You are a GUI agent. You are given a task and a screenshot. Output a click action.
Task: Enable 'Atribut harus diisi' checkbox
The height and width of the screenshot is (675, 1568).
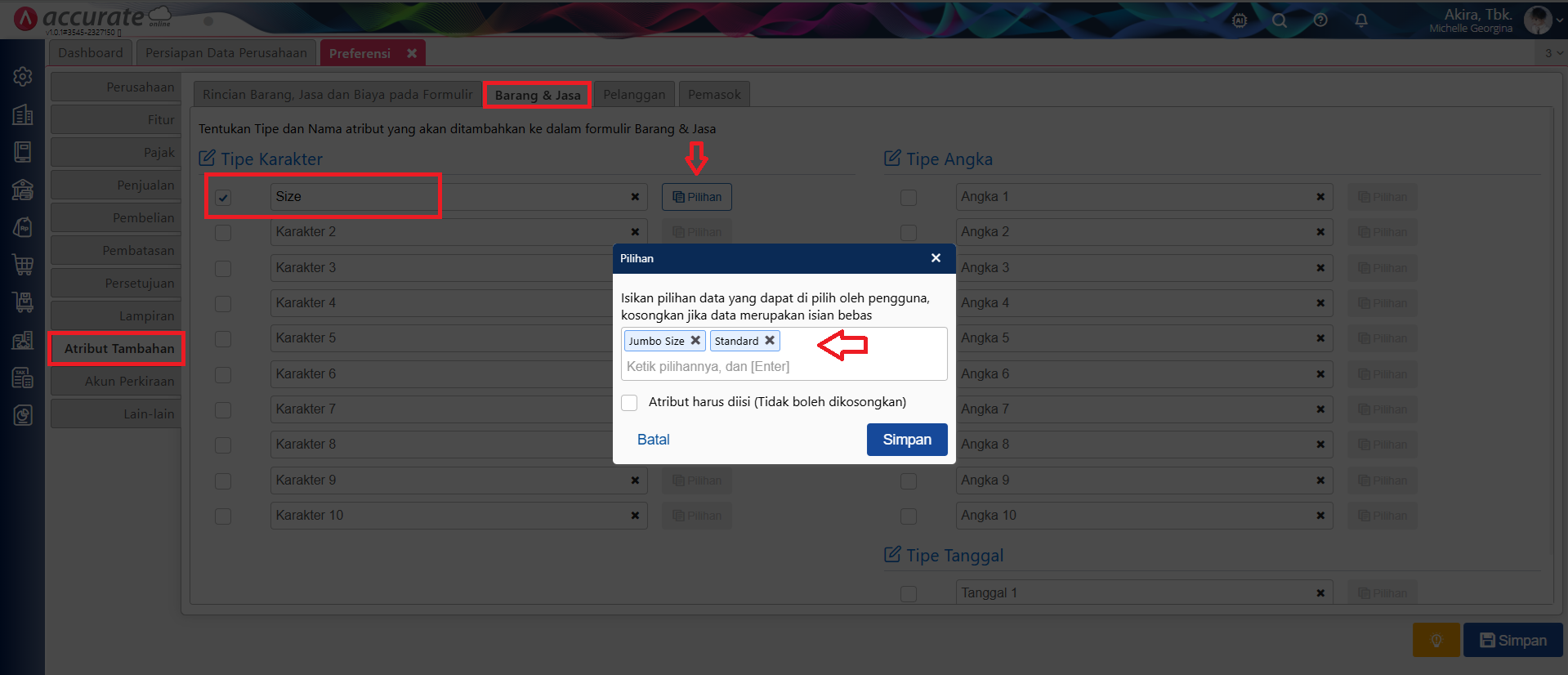point(629,403)
